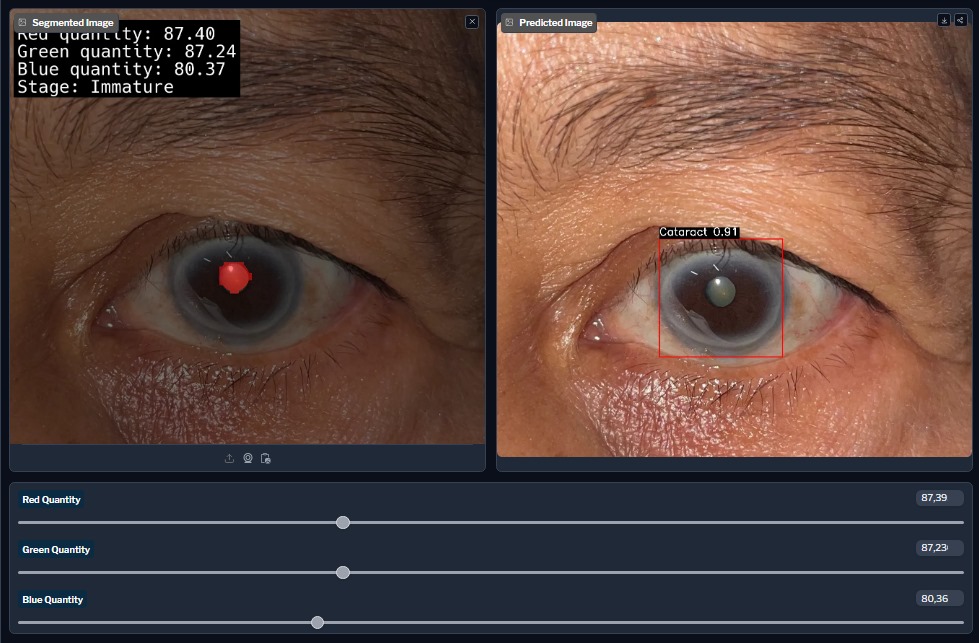
Task: Click the upload icon below the segmented image
Action: (x=229, y=458)
